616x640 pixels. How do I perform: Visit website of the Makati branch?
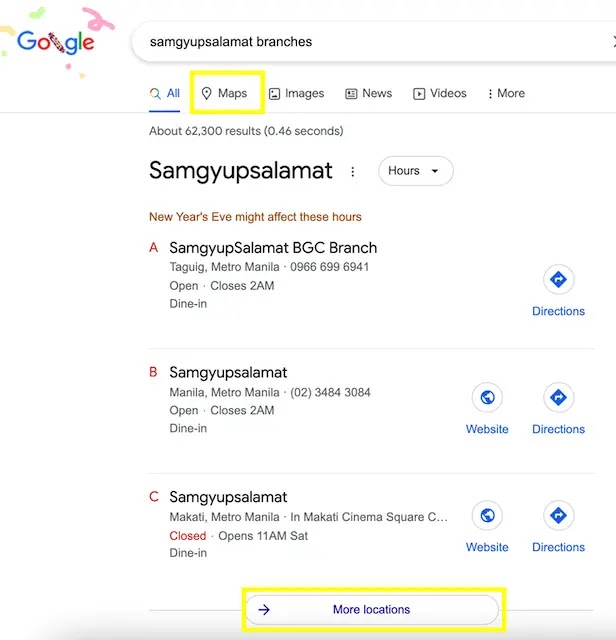[487, 527]
